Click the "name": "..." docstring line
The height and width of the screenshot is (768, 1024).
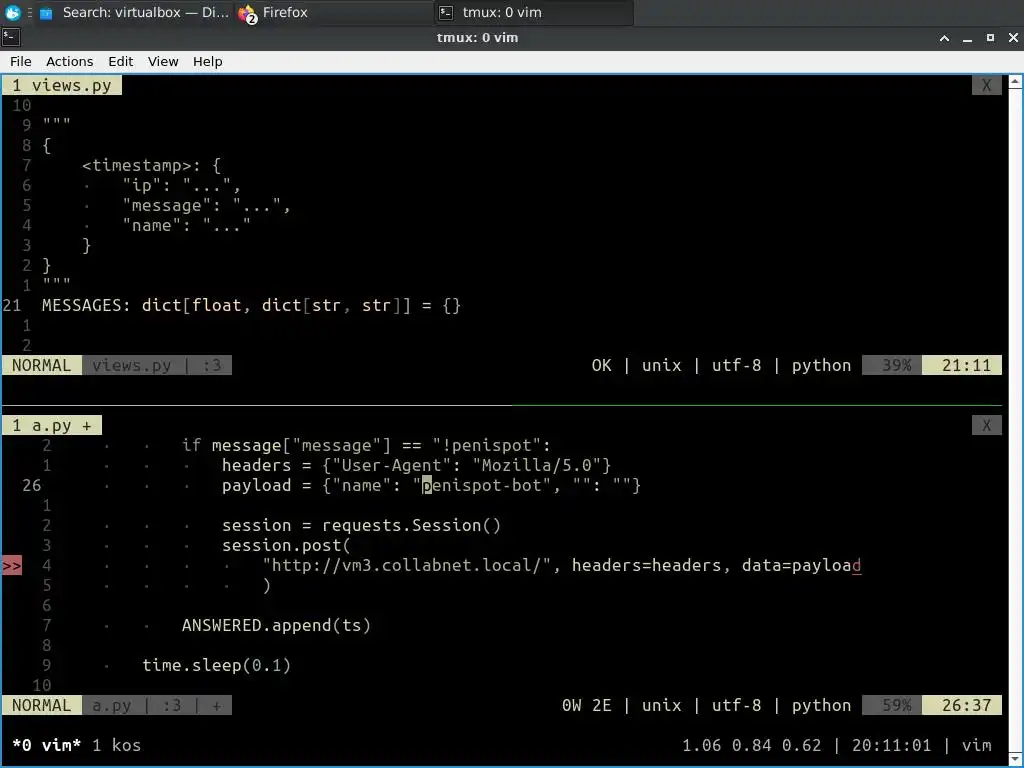pos(186,225)
